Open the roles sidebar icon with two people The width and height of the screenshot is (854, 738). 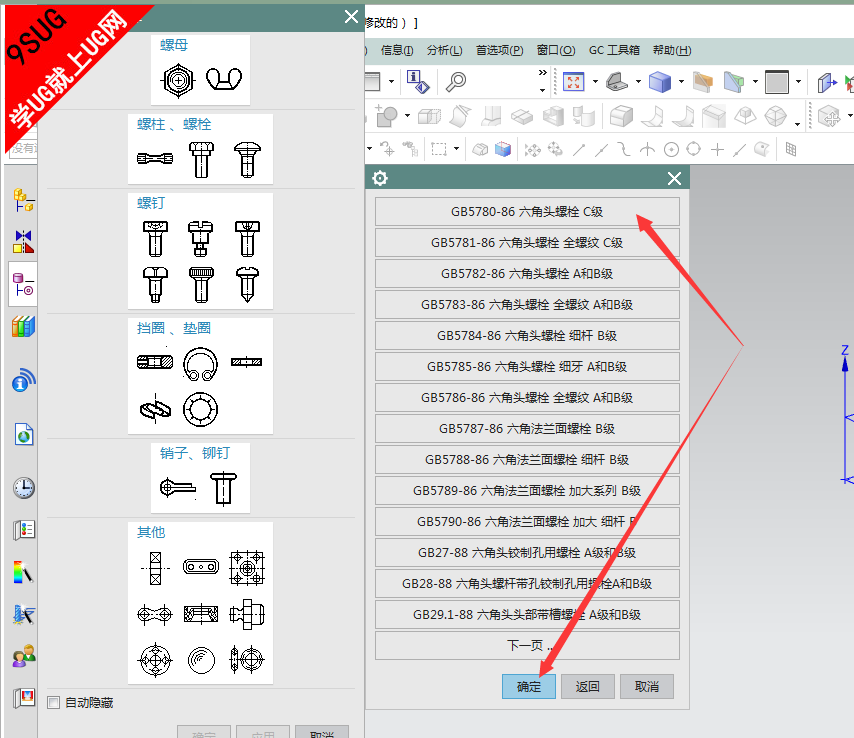(23, 656)
